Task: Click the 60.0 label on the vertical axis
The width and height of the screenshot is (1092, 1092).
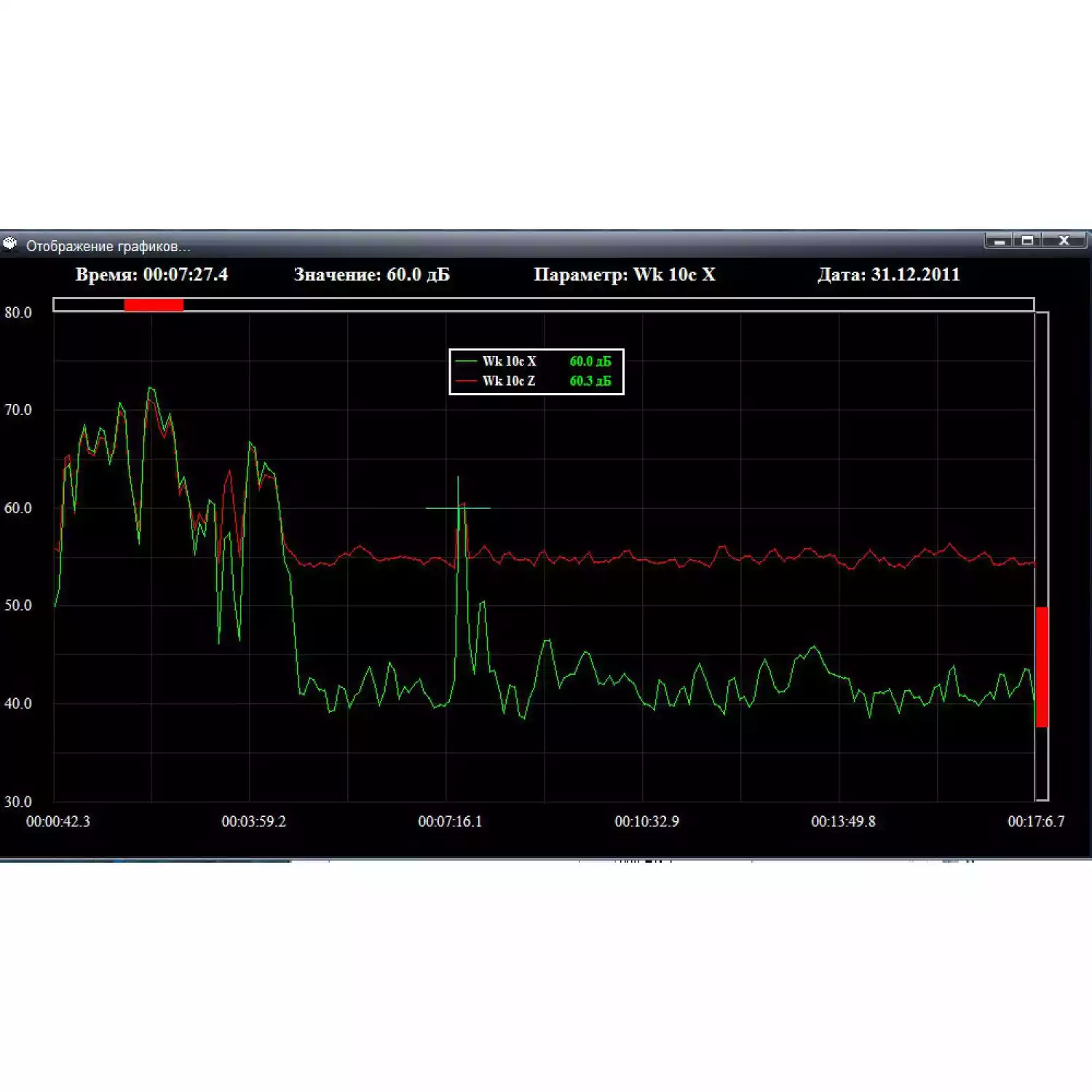Action: [18, 508]
